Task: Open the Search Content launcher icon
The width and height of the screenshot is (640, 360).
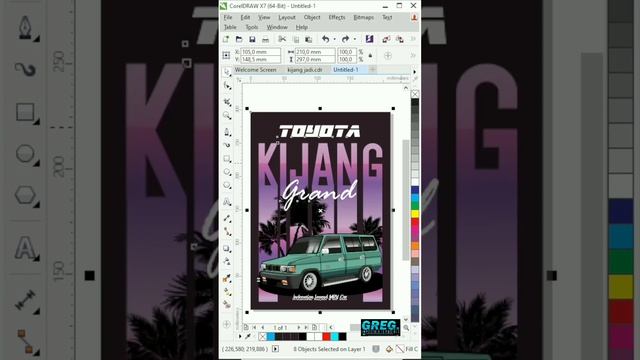Action: coord(369,39)
